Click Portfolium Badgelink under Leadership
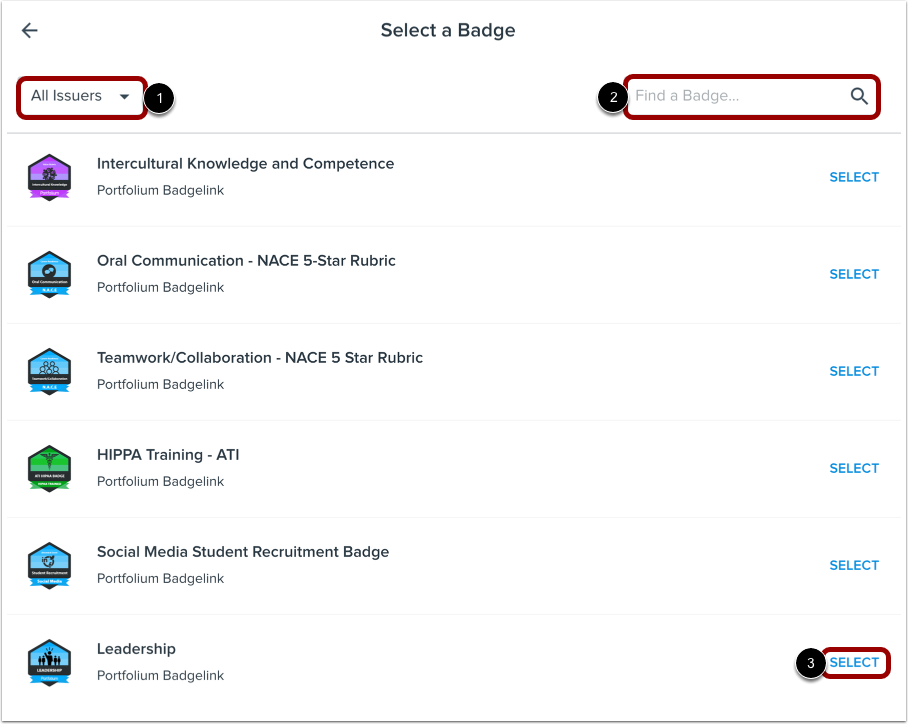The height and width of the screenshot is (724, 908). [x=160, y=675]
